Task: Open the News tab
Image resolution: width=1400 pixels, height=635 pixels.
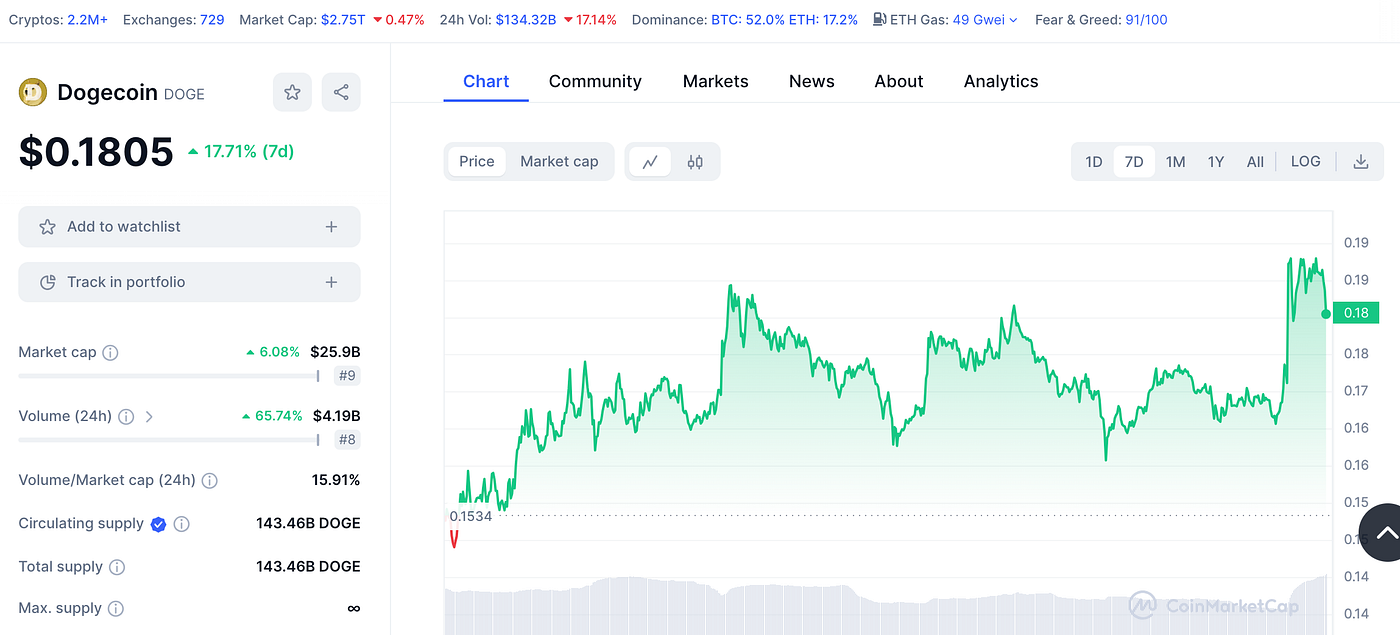Action: pyautogui.click(x=812, y=82)
